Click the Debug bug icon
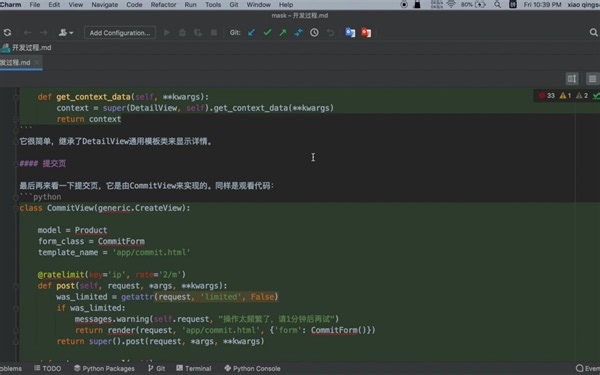 tap(182, 33)
